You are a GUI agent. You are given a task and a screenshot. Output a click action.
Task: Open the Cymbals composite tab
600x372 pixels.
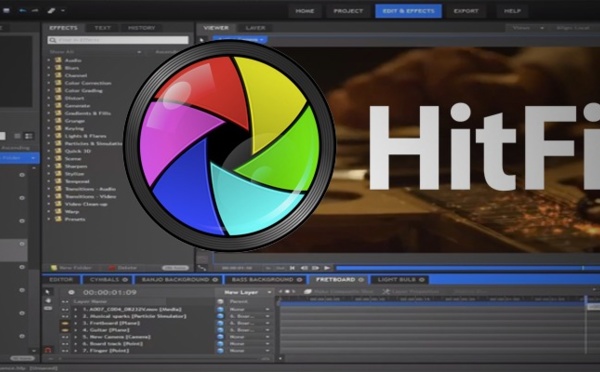(x=109, y=280)
